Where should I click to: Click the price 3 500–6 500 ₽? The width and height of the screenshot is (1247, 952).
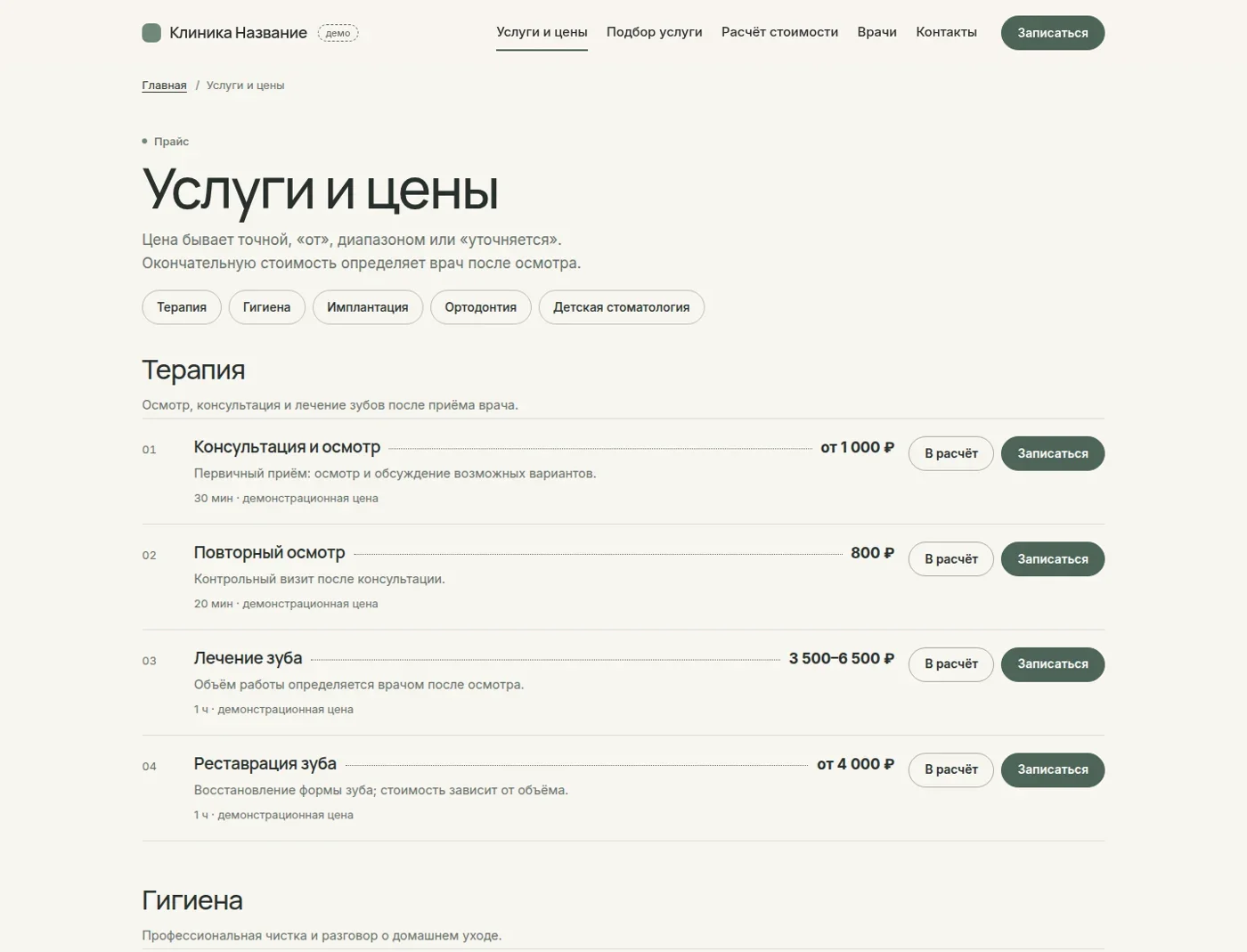[x=841, y=658]
